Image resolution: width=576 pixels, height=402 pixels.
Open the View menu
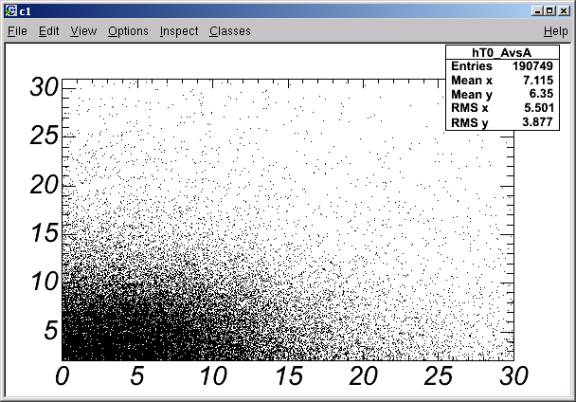pyautogui.click(x=84, y=31)
